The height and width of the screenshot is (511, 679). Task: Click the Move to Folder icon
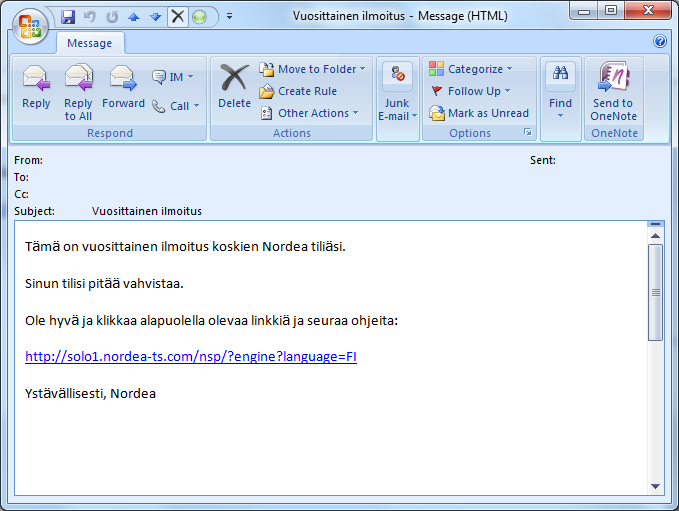(x=267, y=69)
